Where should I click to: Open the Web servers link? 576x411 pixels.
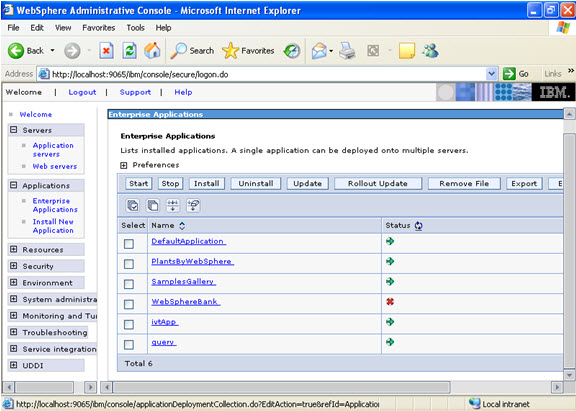[55, 166]
